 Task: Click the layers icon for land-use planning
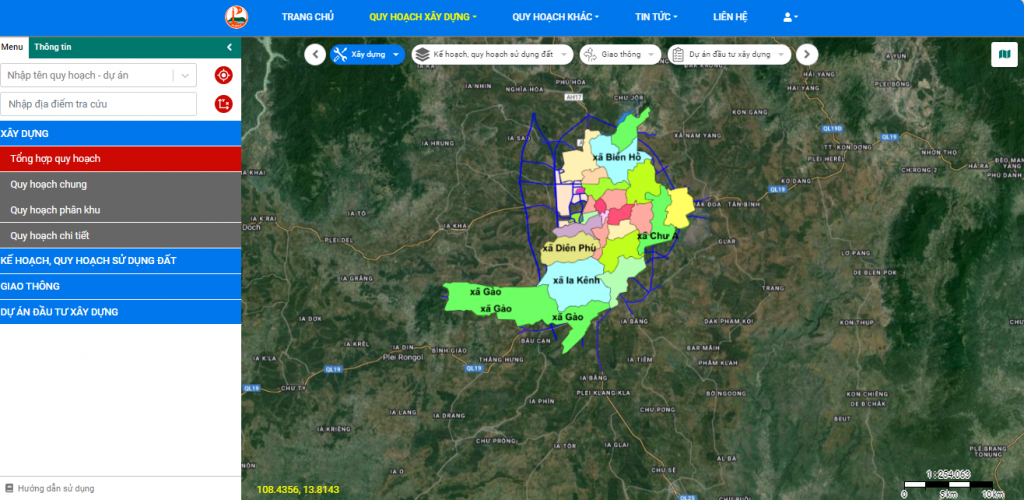[422, 54]
